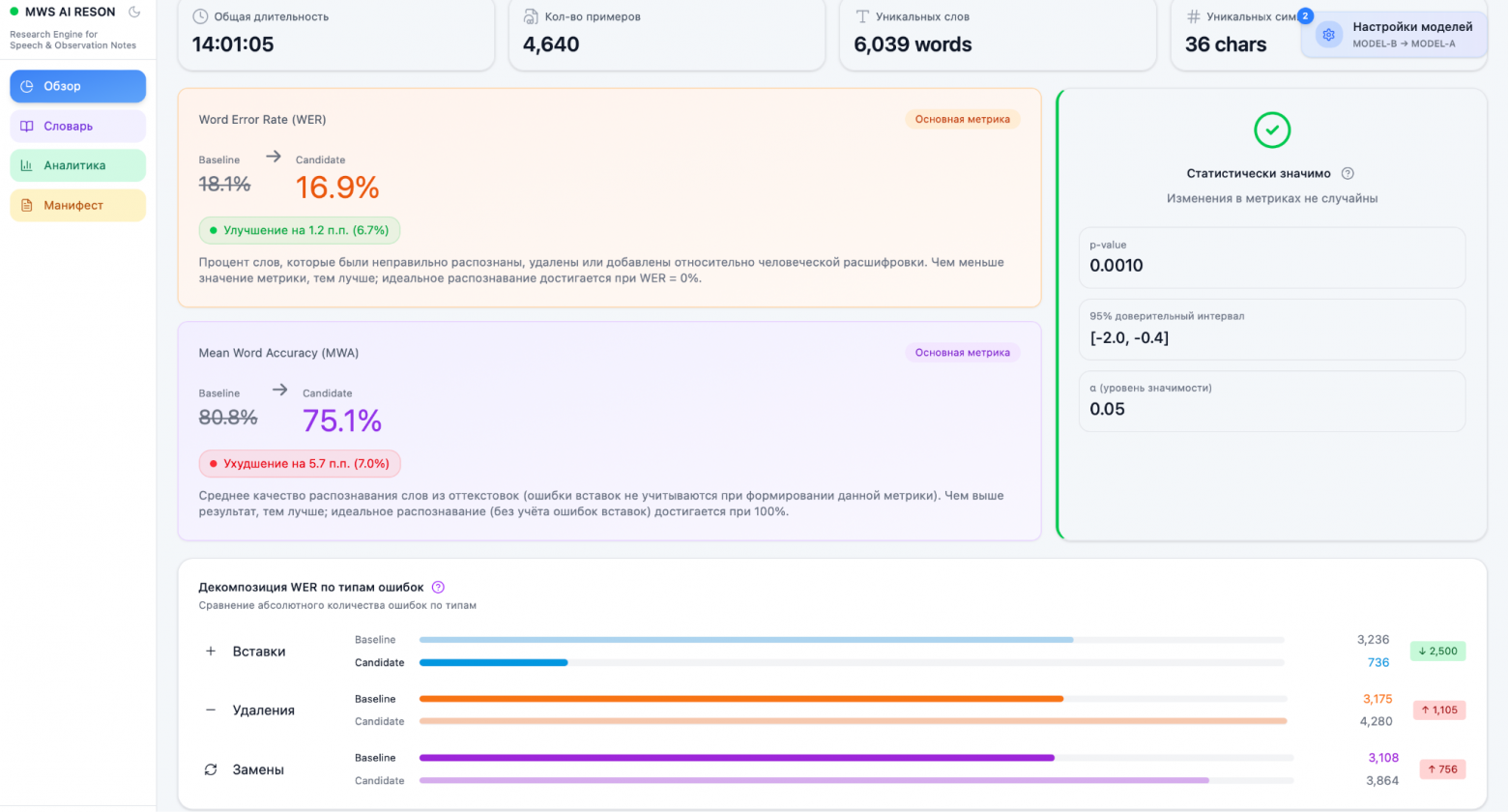Click the gear icon in model settings
Screen dimensions: 1508x812
pos(1329,35)
